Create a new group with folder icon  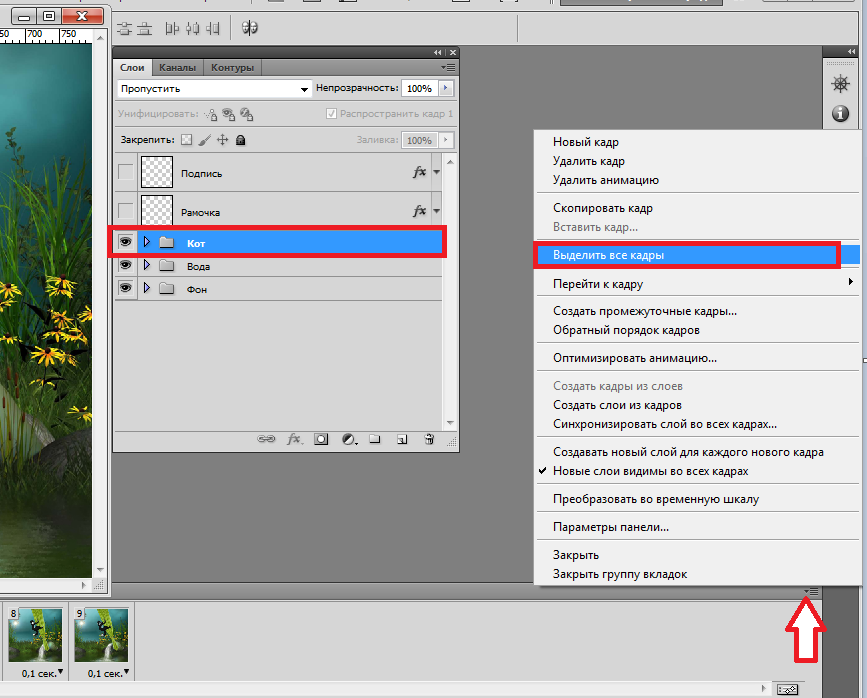375,439
